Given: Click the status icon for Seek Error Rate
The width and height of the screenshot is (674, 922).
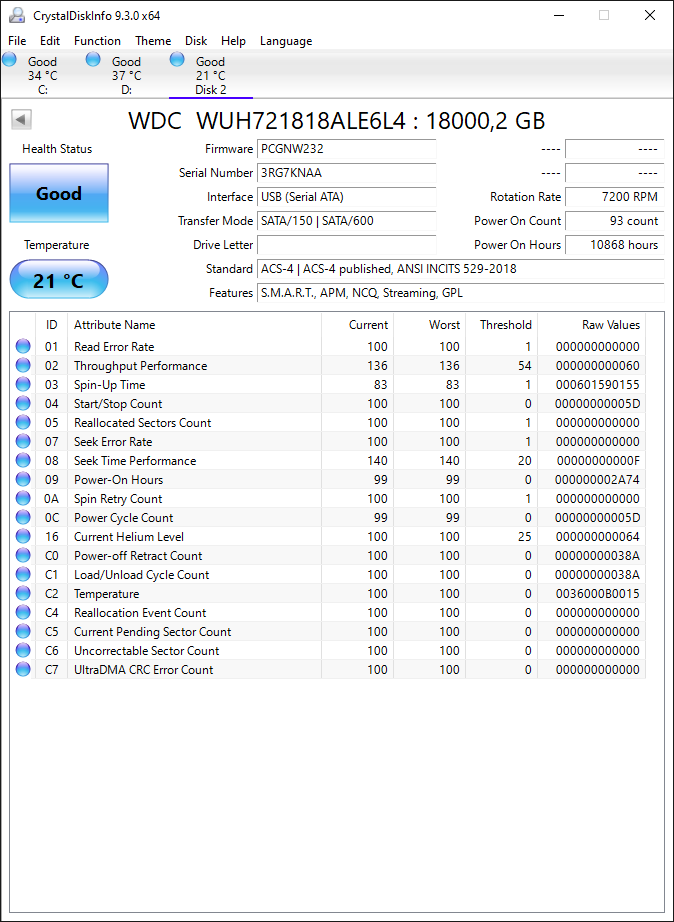Looking at the screenshot, I should click(23, 442).
